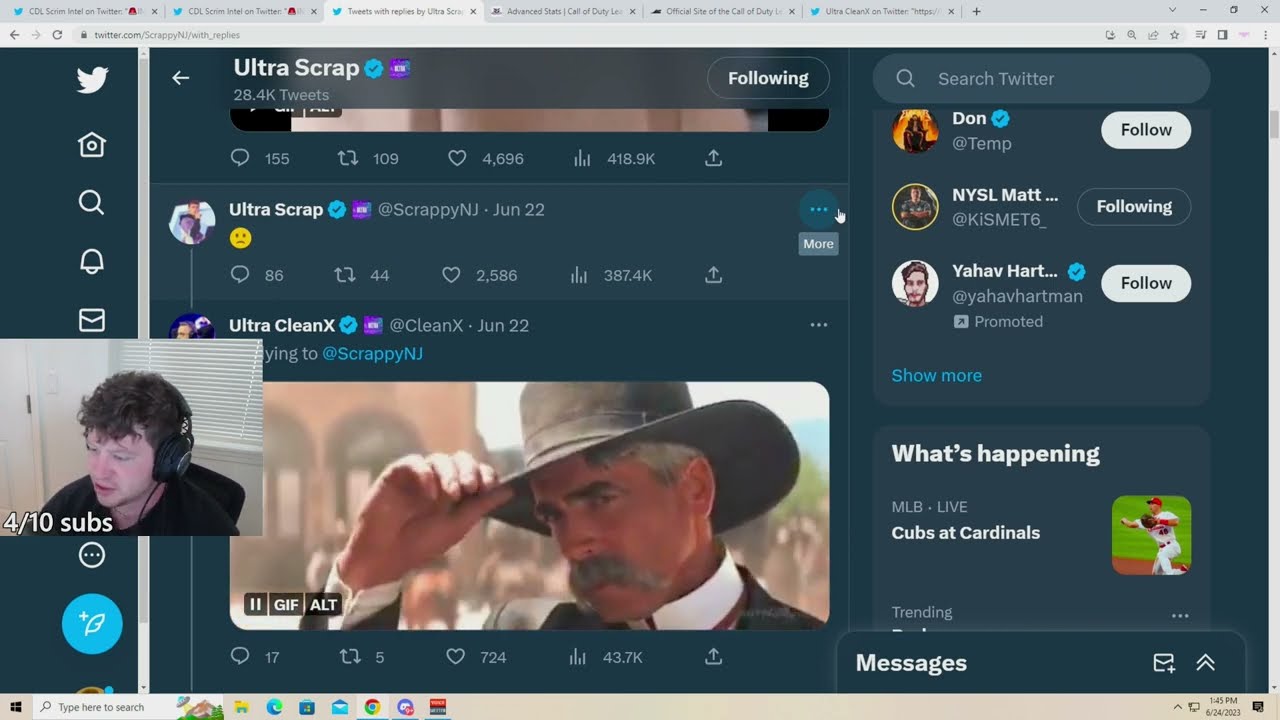
Task: Open Messages envelope in the sidebar
Action: pos(92,319)
